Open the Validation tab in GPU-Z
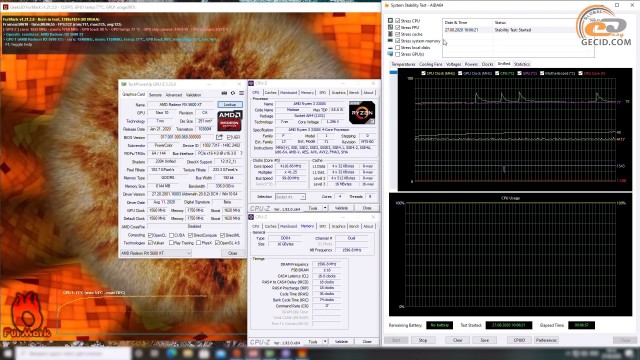Viewport: 640px width, 360px height. tap(193, 95)
